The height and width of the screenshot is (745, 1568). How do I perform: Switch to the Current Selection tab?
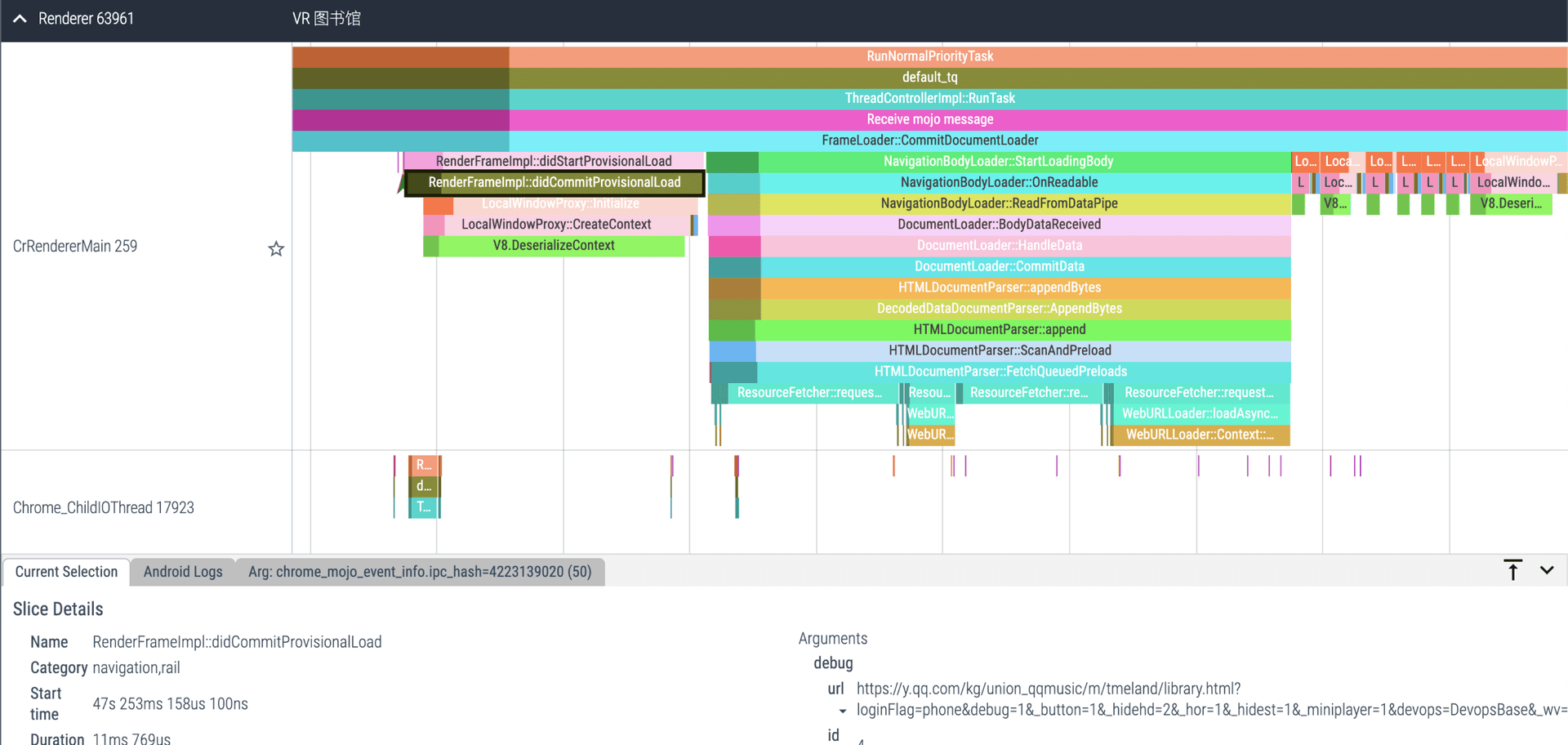click(66, 572)
